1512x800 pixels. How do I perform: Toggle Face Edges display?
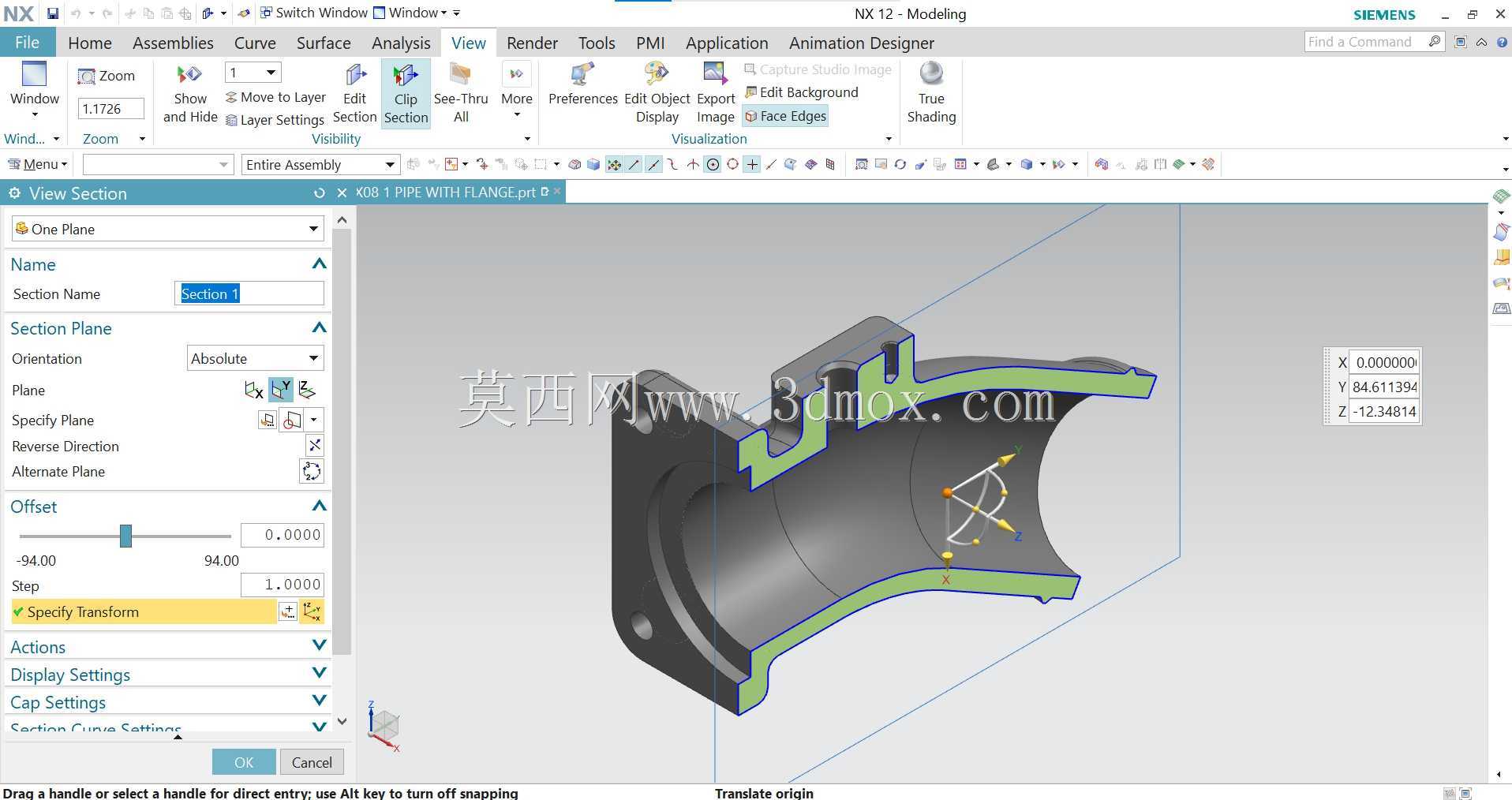click(x=785, y=116)
